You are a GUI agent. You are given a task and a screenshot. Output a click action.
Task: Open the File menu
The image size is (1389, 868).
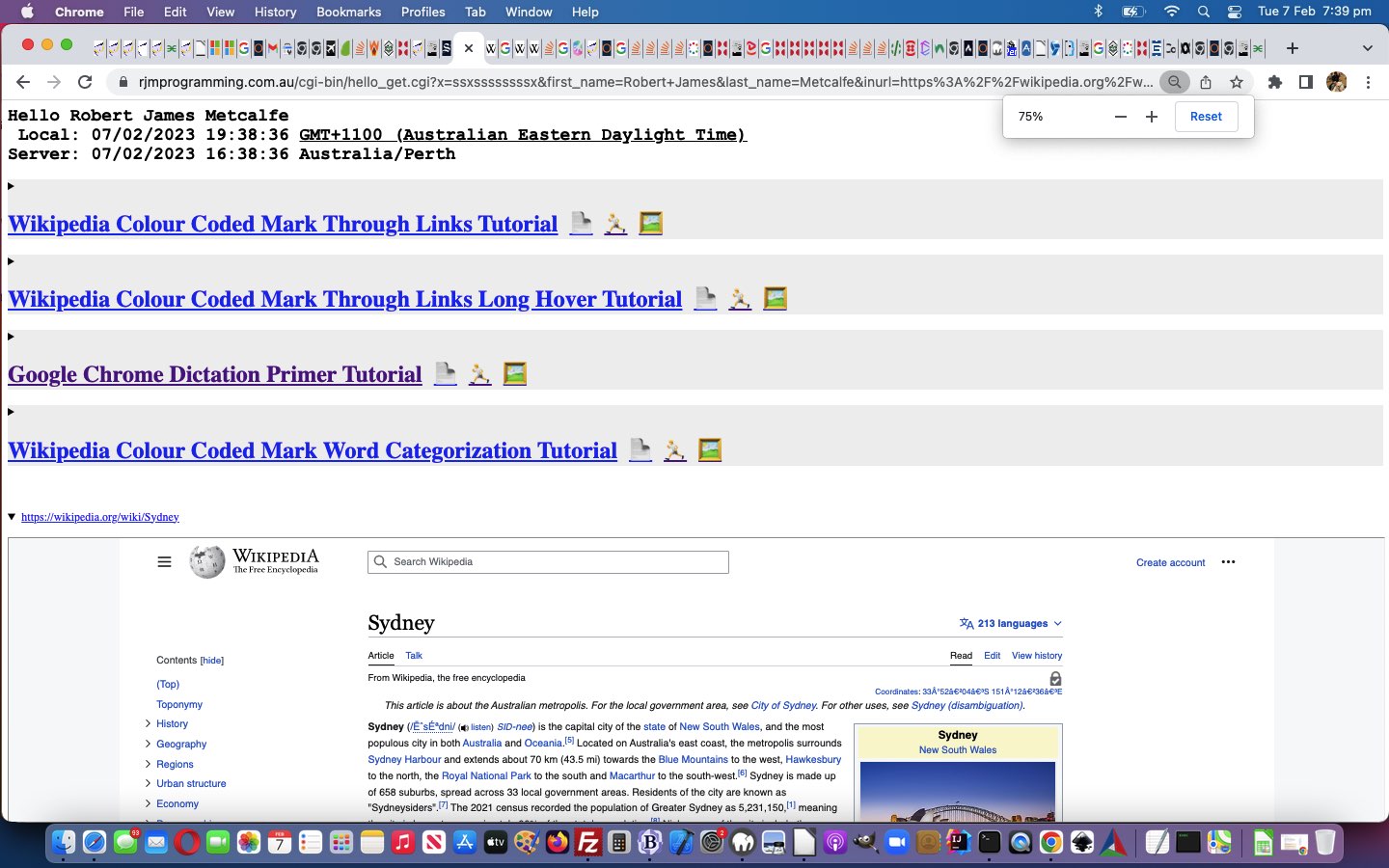134,12
